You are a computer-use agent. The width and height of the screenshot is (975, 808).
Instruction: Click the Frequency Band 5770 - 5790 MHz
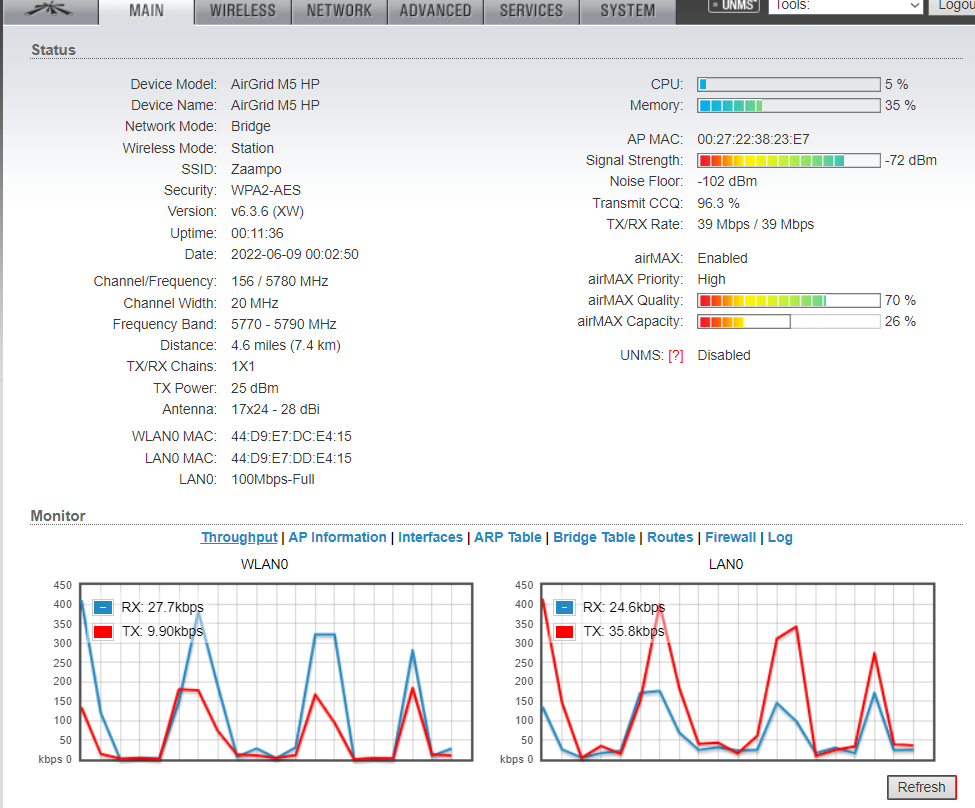click(x=284, y=325)
